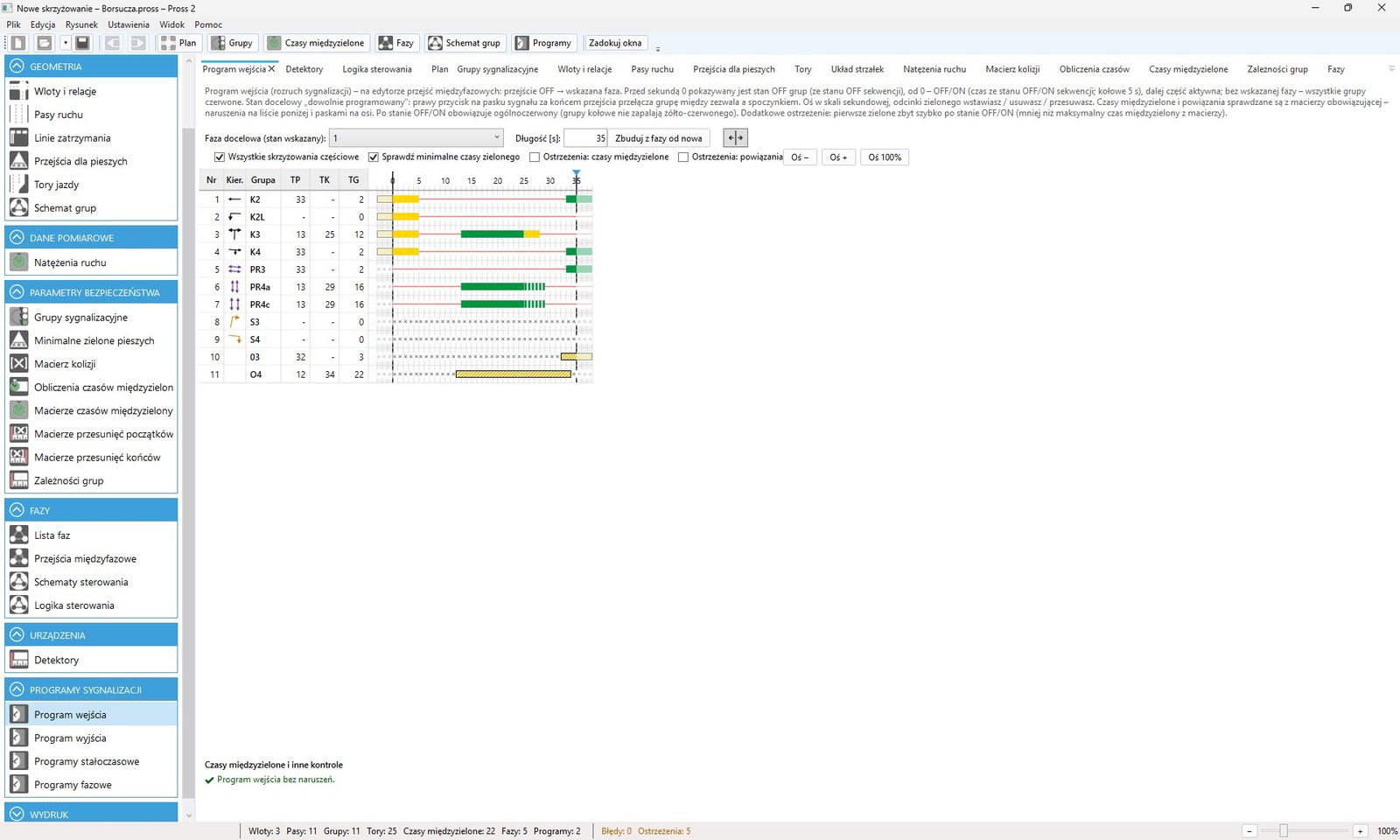
Task: Uncheck Wszystkie skrzyżowania częściowe
Action: (220, 157)
